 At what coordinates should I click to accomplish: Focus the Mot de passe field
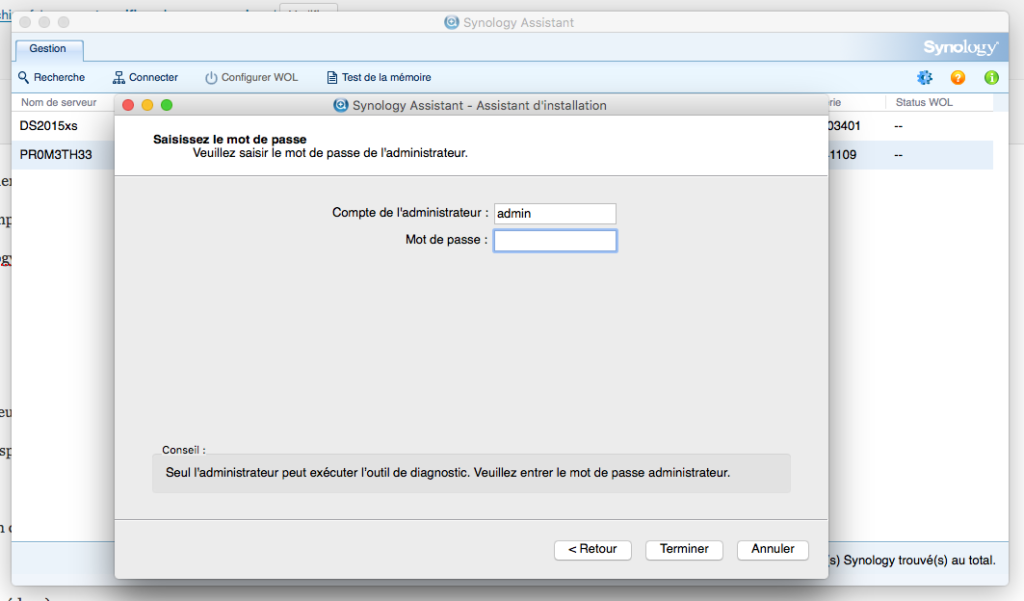(555, 240)
